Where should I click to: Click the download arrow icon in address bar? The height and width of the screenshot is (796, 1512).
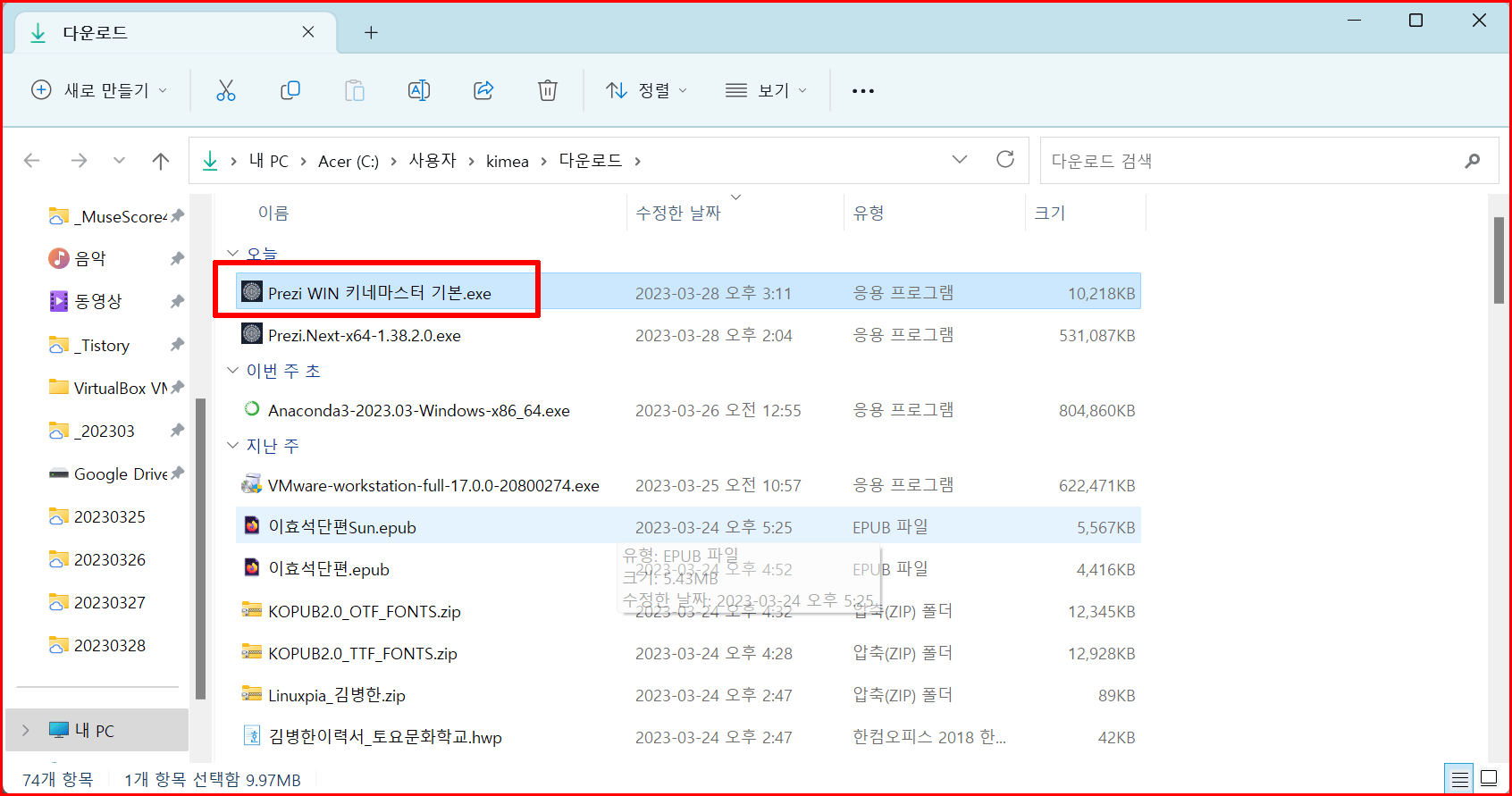click(x=210, y=161)
